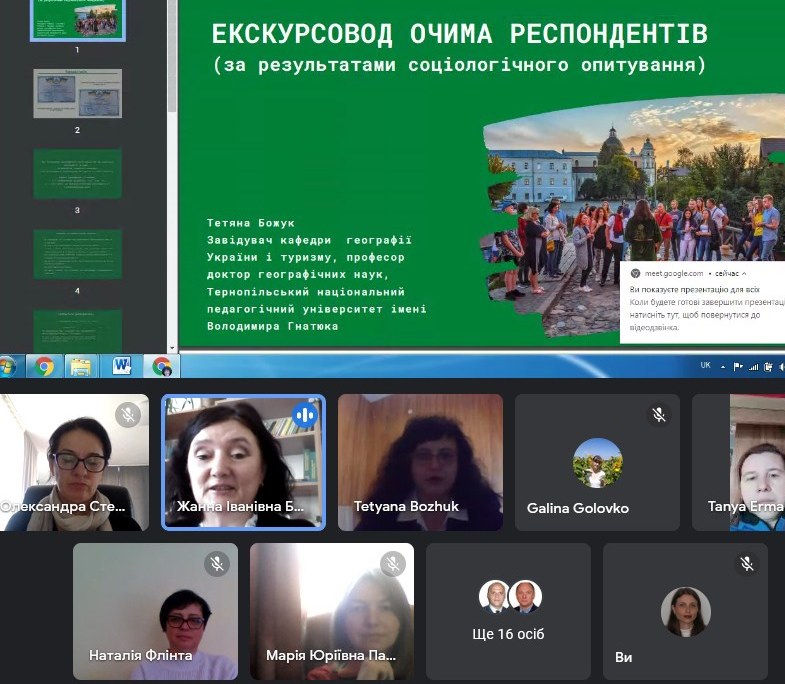Click the tour group photo on the slide
Screen dimensions: 785x684
[x=633, y=215]
